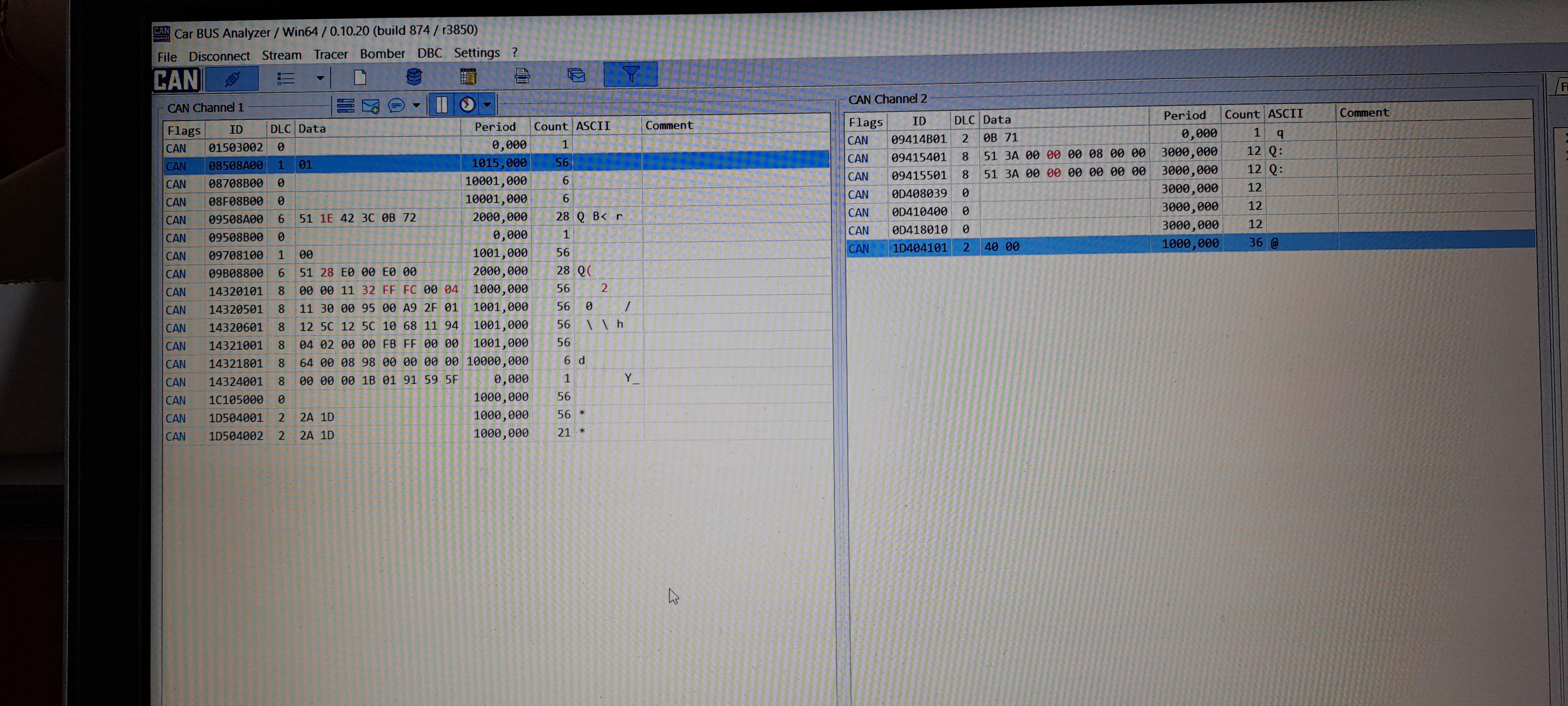This screenshot has height=706, width=1568.
Task: Click the calendar notepad toolbar icon
Action: coord(468,76)
